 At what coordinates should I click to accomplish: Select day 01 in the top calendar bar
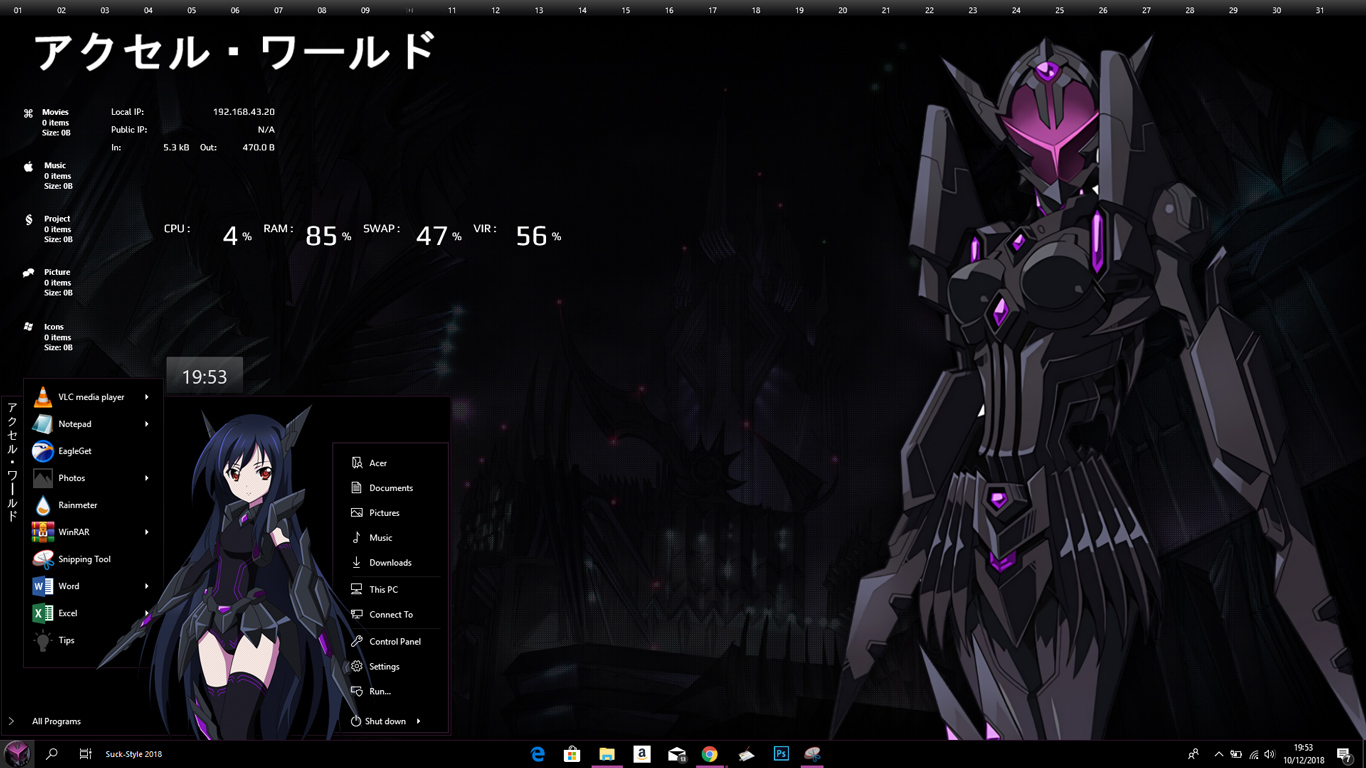18,10
